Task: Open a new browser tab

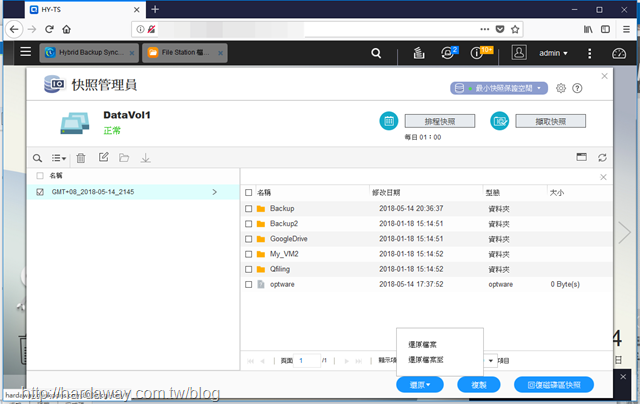Action: [155, 9]
